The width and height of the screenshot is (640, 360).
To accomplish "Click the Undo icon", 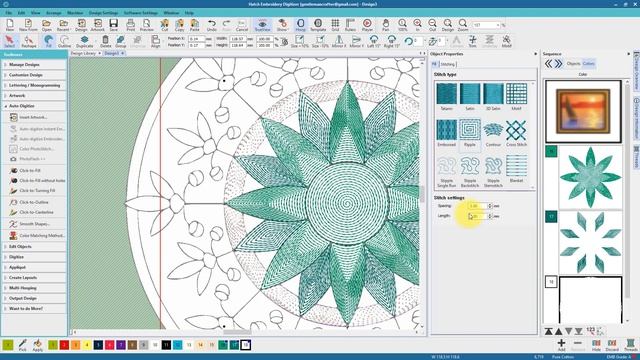I will pyautogui.click(x=211, y=25).
